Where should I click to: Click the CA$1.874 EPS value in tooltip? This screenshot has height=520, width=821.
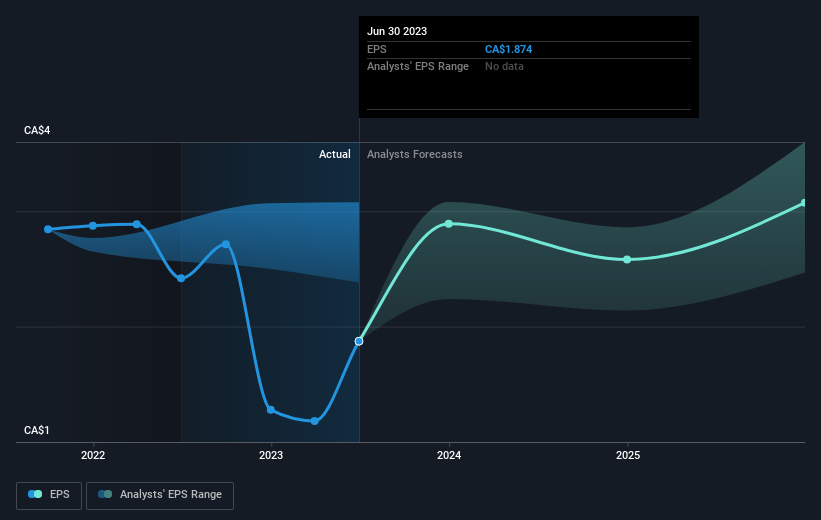pos(508,49)
